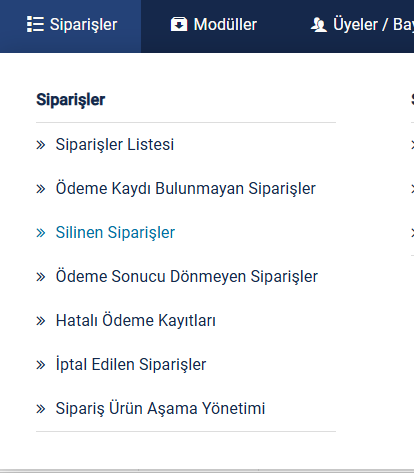Open Siparişler Listesi link
The width and height of the screenshot is (414, 473).
pyautogui.click(x=115, y=145)
